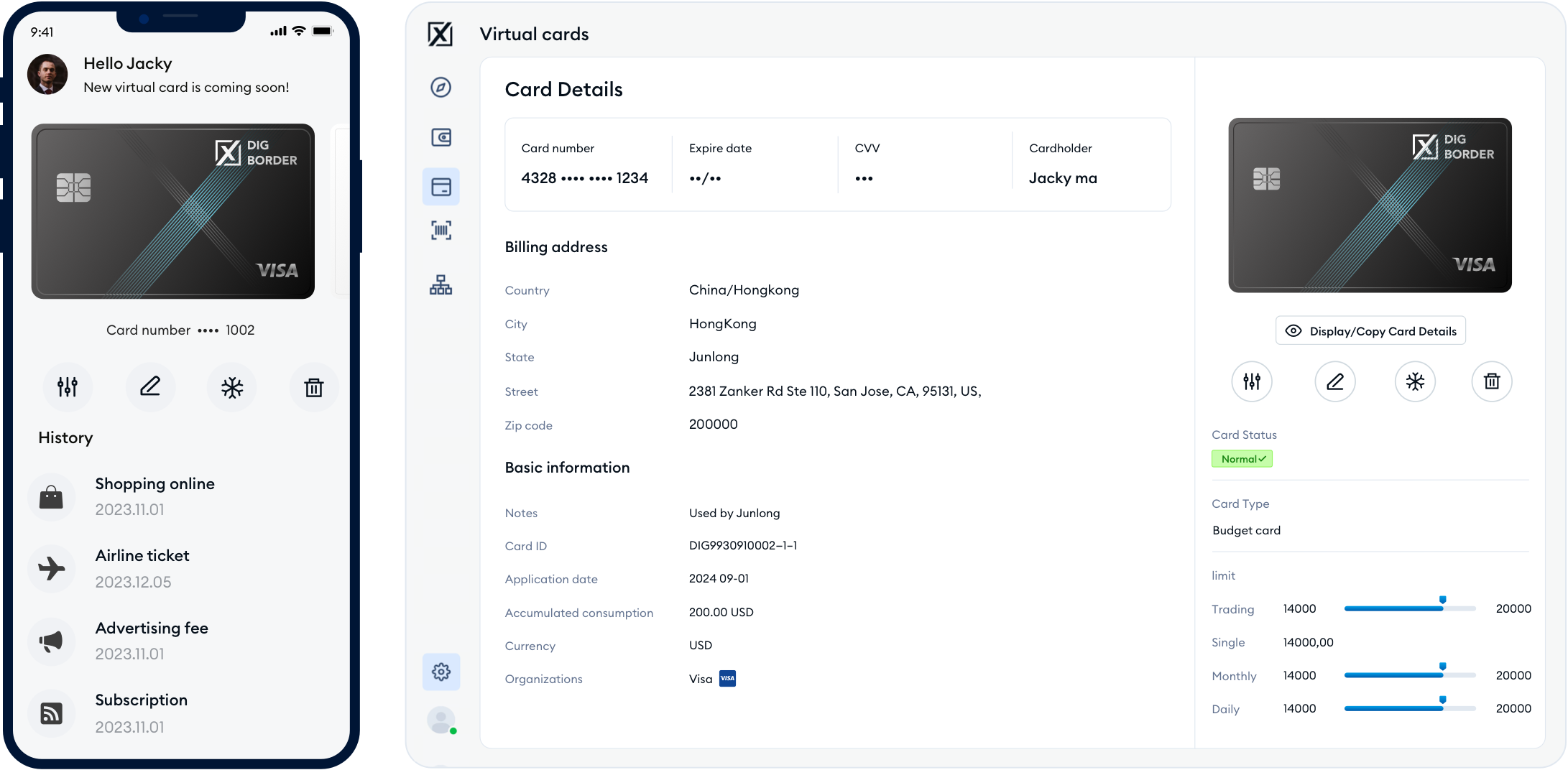Select the virtual cards sidebar icon
The image size is (1568, 770).
point(441,187)
